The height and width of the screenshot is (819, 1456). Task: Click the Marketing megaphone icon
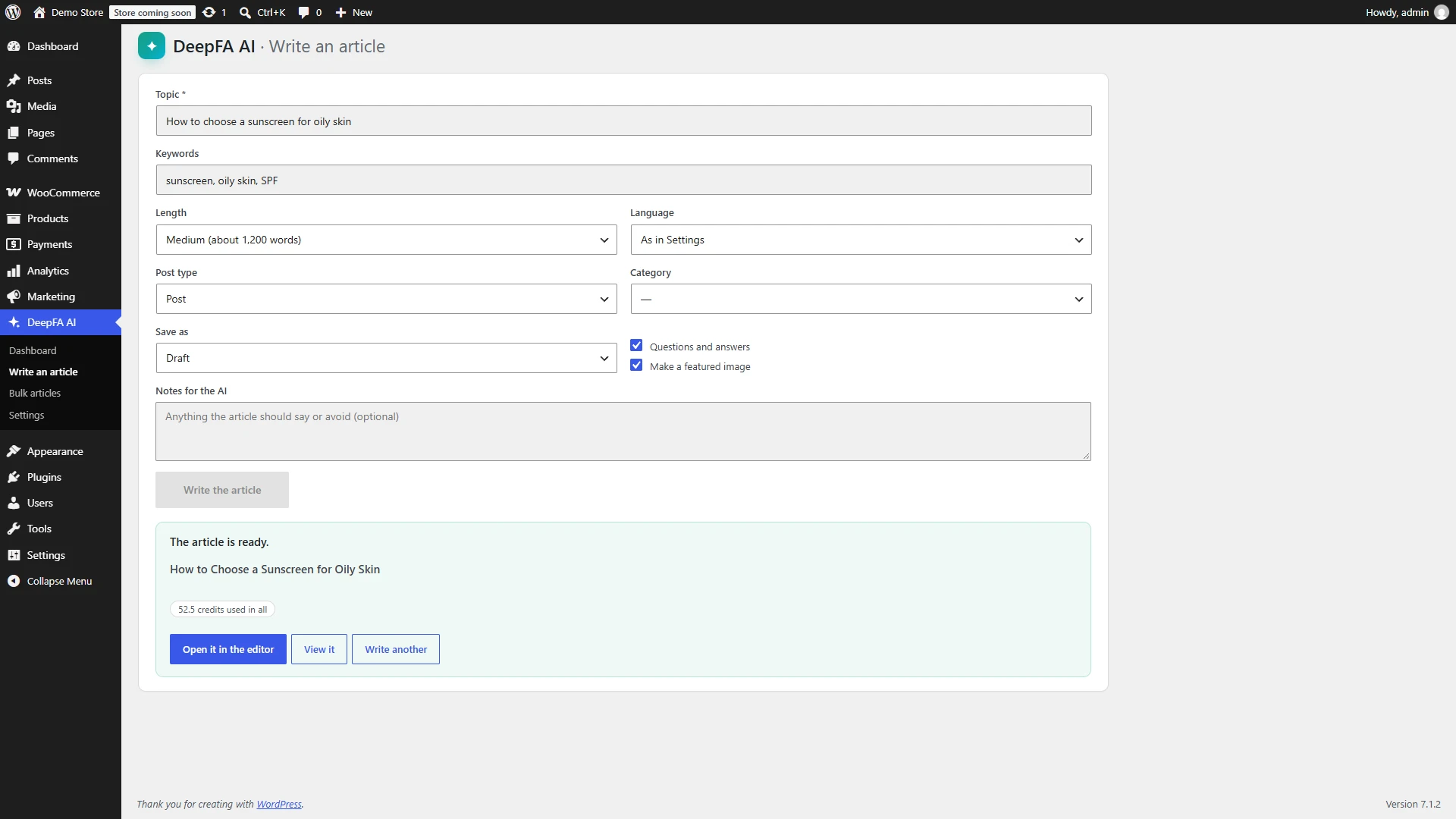coord(14,297)
